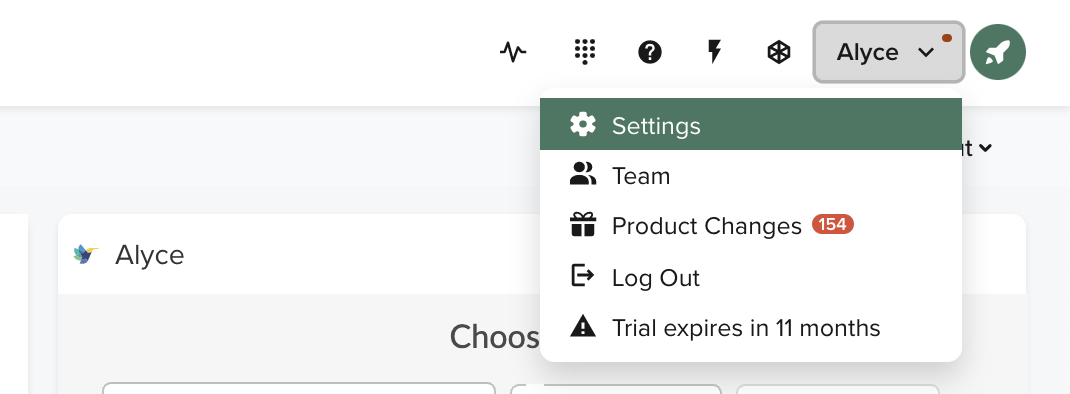The image size is (1070, 394).
Task: Click the gear icon beside Settings
Action: click(583, 124)
